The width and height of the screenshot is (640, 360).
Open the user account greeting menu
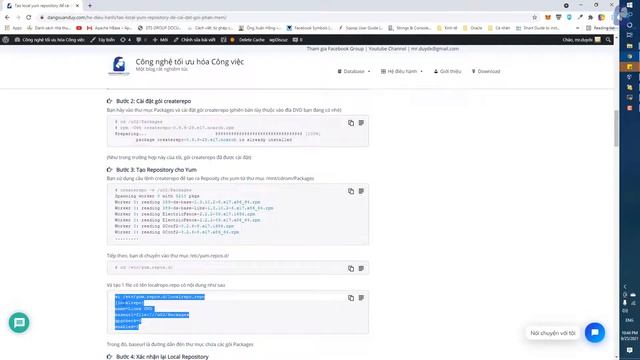click(x=581, y=40)
